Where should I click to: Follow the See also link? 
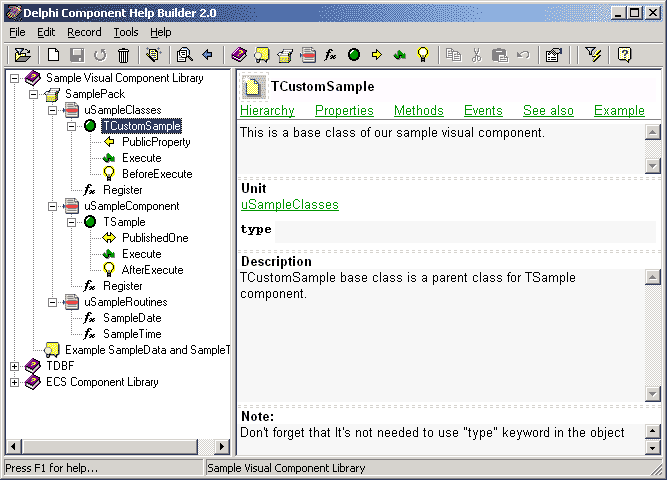[x=548, y=111]
